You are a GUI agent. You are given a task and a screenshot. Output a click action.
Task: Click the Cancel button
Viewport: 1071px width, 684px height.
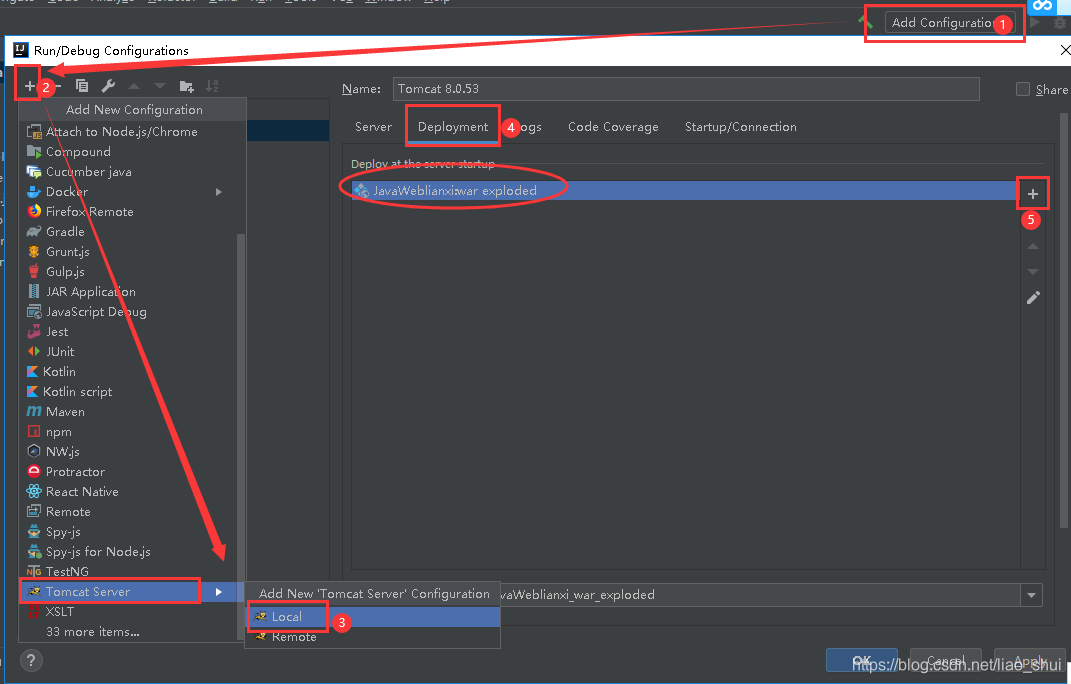pyautogui.click(x=946, y=661)
